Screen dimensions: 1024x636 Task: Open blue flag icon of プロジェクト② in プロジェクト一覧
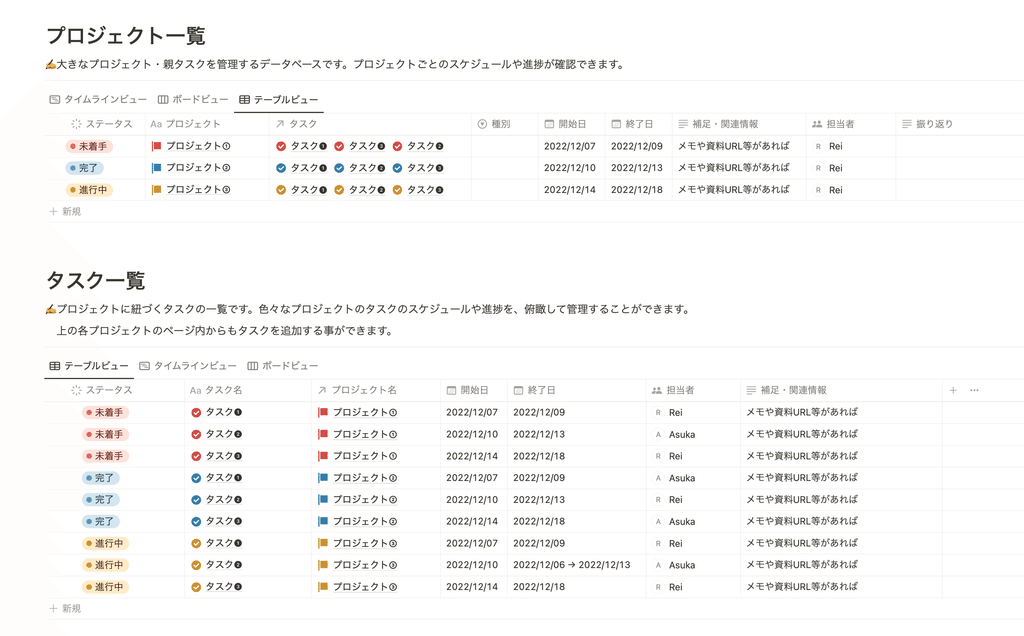[x=156, y=168]
